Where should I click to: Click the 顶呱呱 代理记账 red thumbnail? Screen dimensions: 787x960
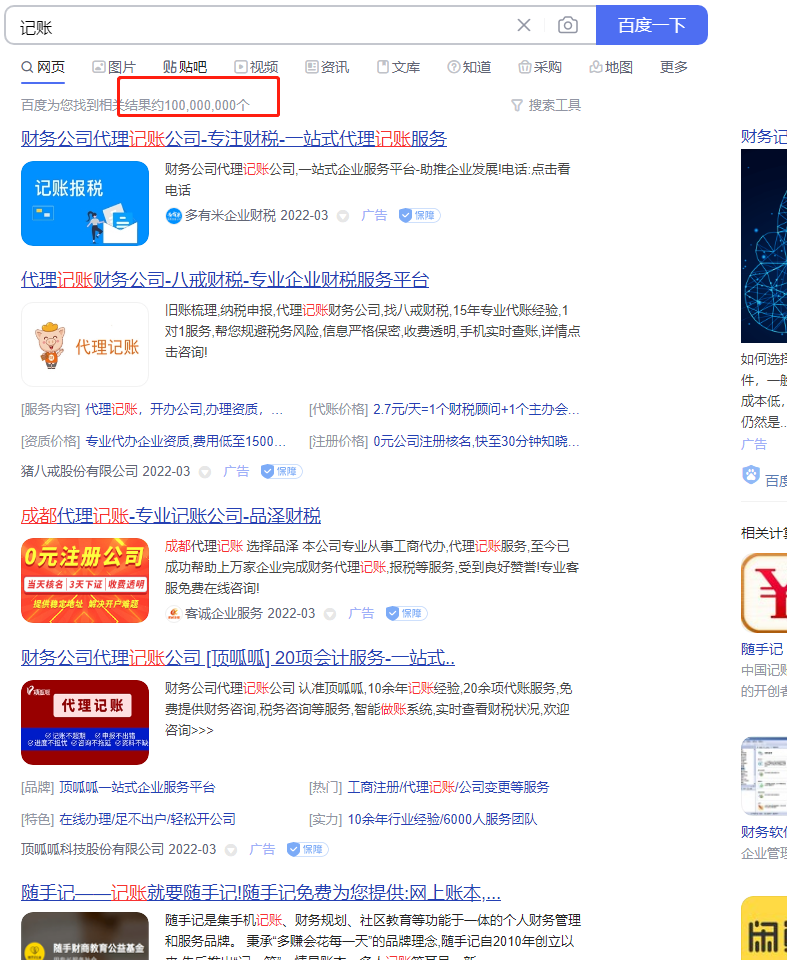[85, 722]
